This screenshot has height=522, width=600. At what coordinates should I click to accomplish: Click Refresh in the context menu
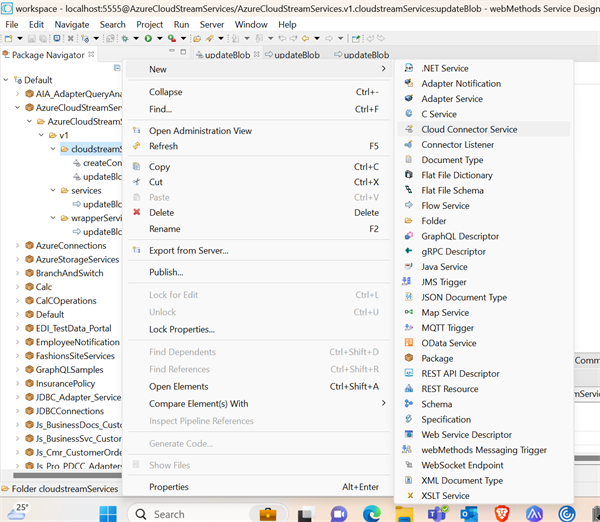point(259,146)
